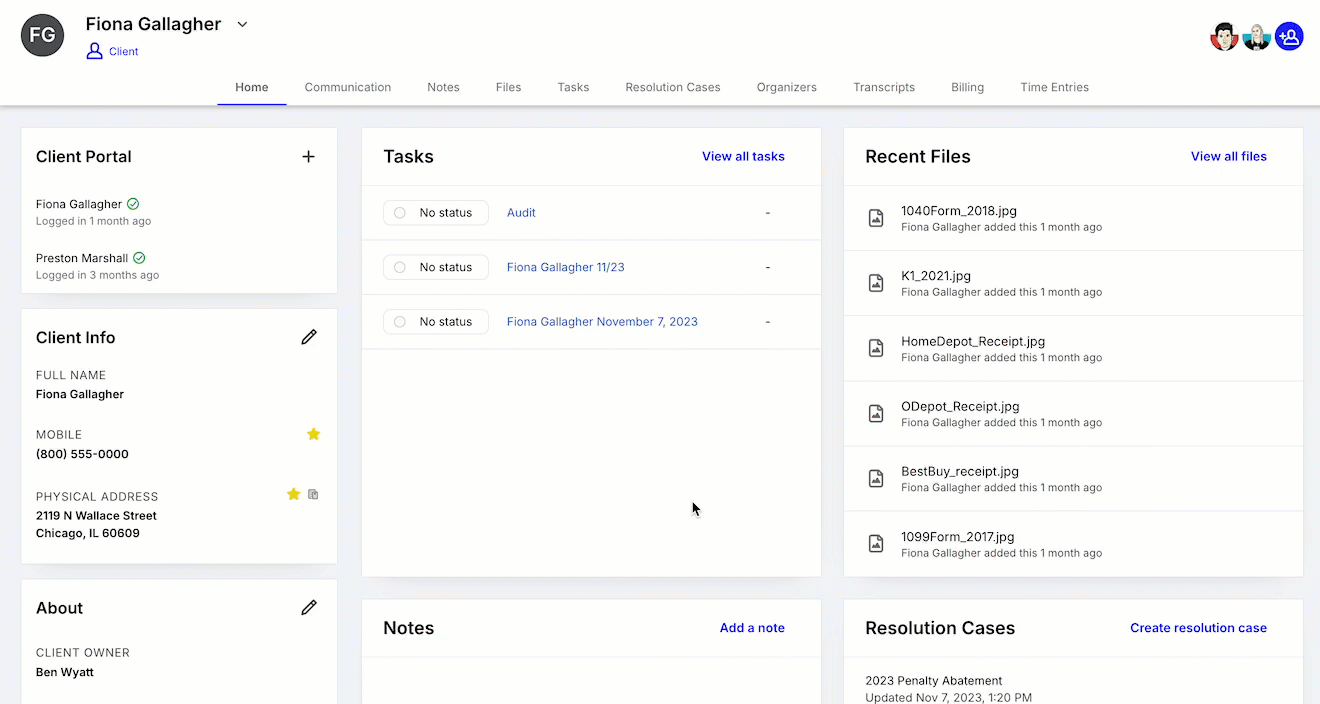
Task: Click file icon for HomeDepot_Receipt.jpg
Action: tap(876, 348)
